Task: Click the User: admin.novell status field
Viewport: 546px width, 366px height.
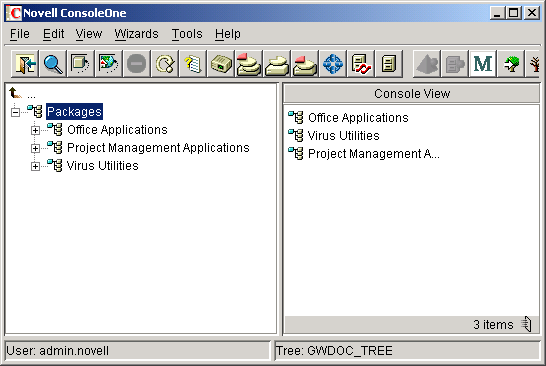Action: tap(138, 350)
